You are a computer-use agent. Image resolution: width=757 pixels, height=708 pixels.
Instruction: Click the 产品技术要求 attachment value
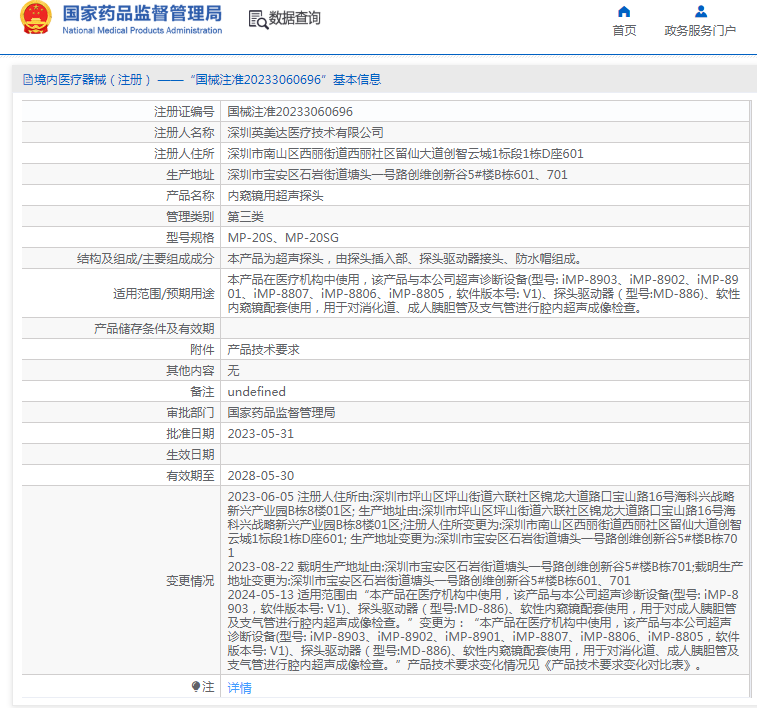point(263,350)
